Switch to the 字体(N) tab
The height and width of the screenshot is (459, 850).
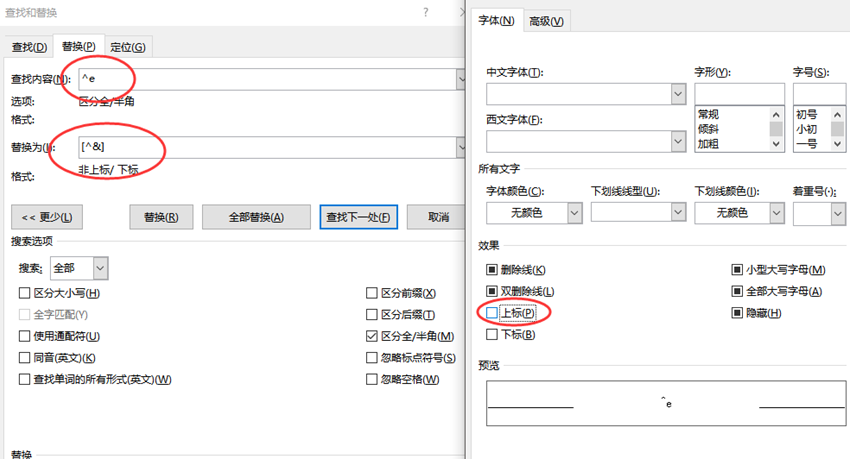(496, 21)
